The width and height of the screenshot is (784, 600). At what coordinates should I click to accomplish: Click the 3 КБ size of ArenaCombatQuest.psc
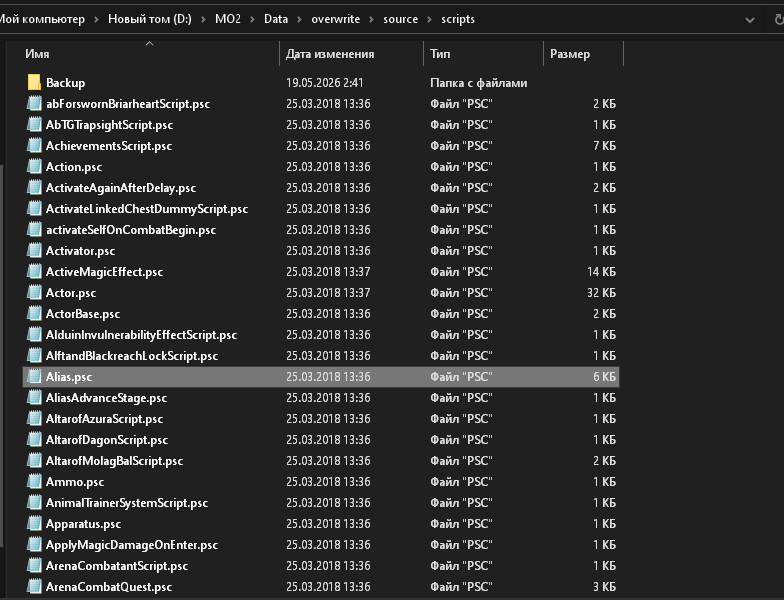tap(604, 587)
